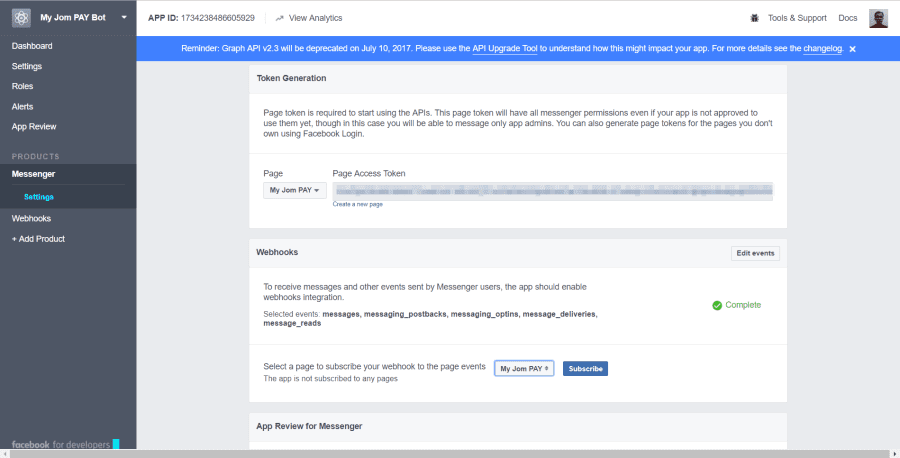Click Create a new page link
Screen dimensions: 900x458
pyautogui.click(x=358, y=204)
